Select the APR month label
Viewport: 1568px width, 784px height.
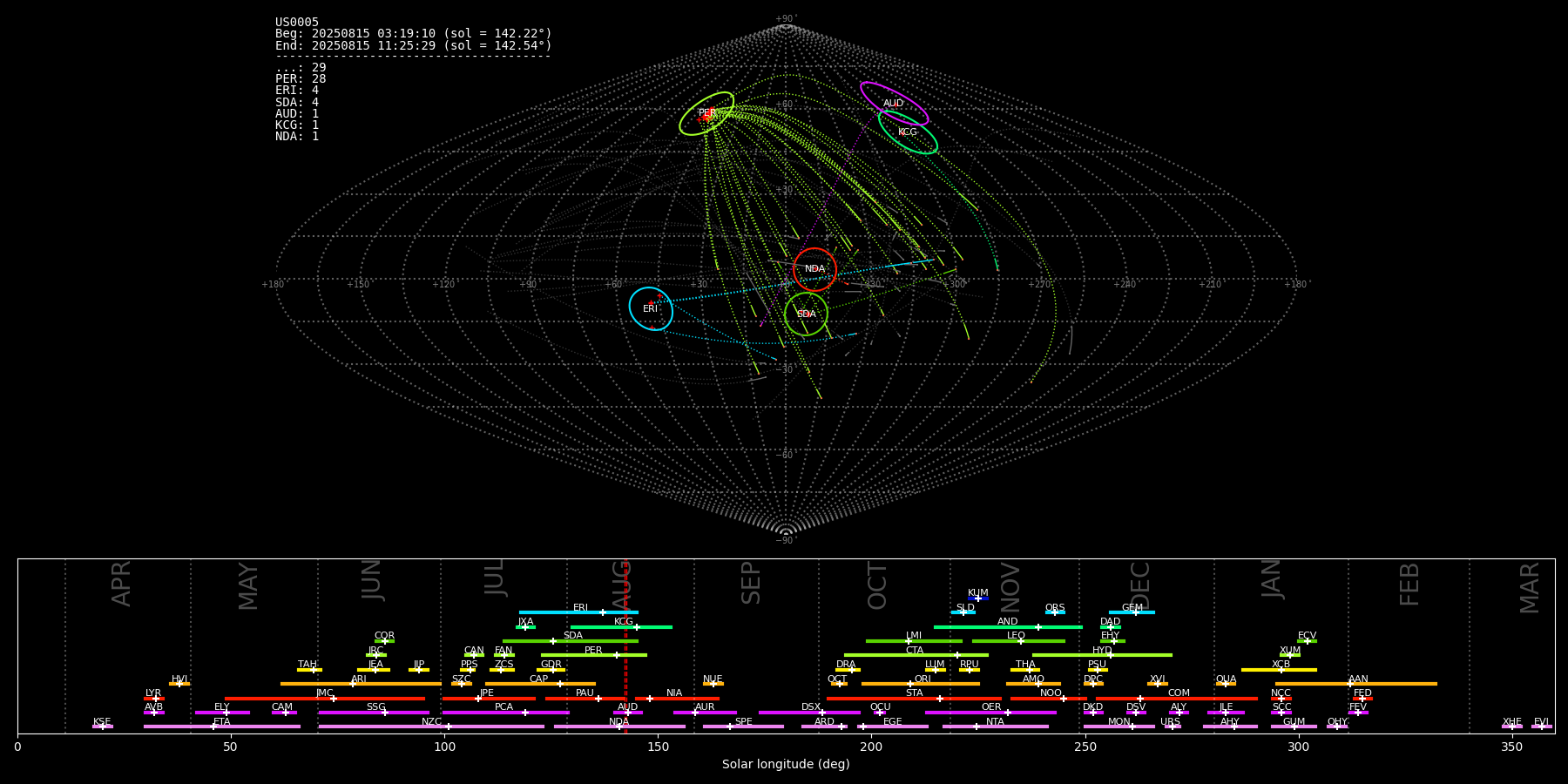pyautogui.click(x=121, y=584)
